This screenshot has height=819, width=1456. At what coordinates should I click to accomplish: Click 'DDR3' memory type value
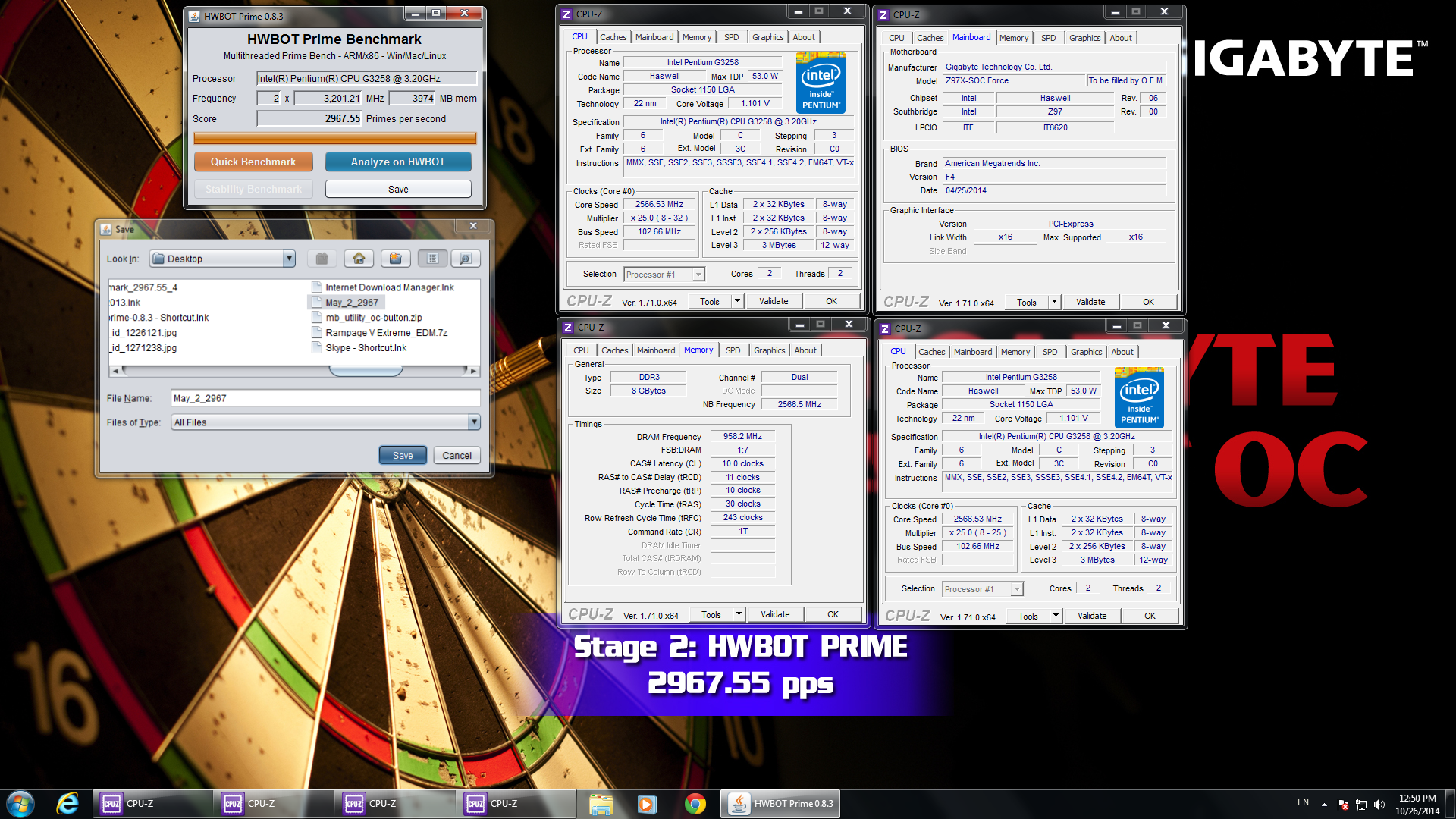click(649, 377)
